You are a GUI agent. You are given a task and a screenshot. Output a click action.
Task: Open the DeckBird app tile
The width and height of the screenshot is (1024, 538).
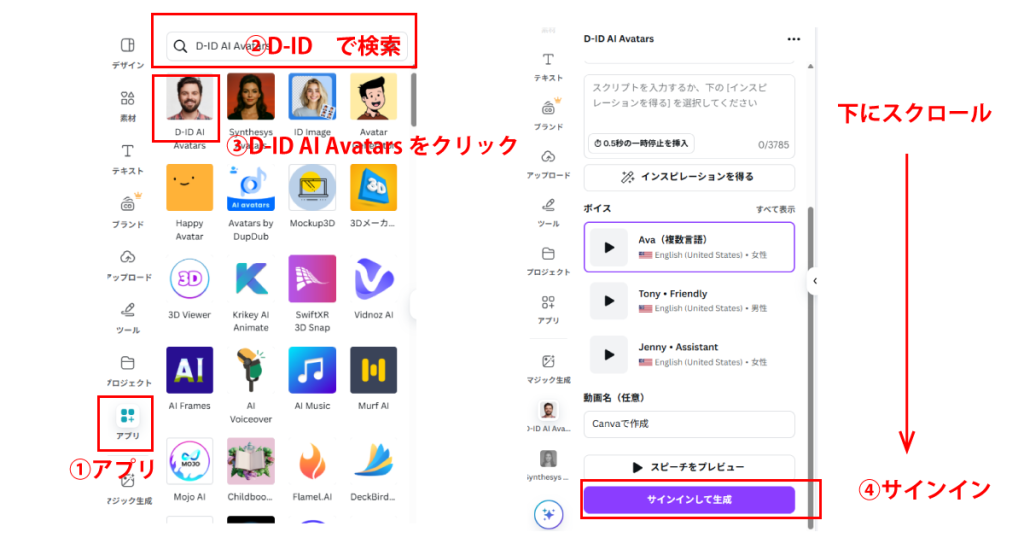[x=374, y=470]
